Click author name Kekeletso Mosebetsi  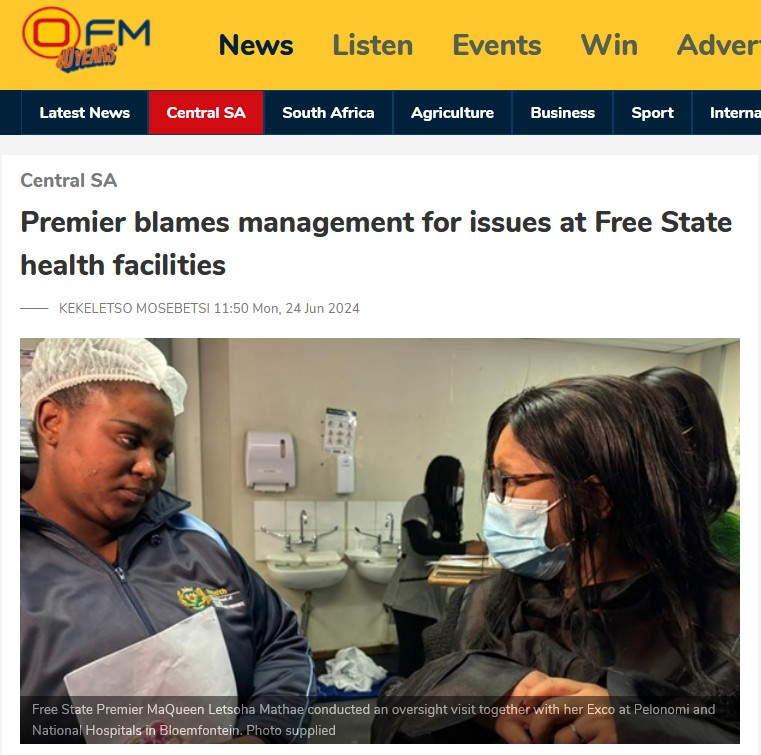[x=134, y=308]
